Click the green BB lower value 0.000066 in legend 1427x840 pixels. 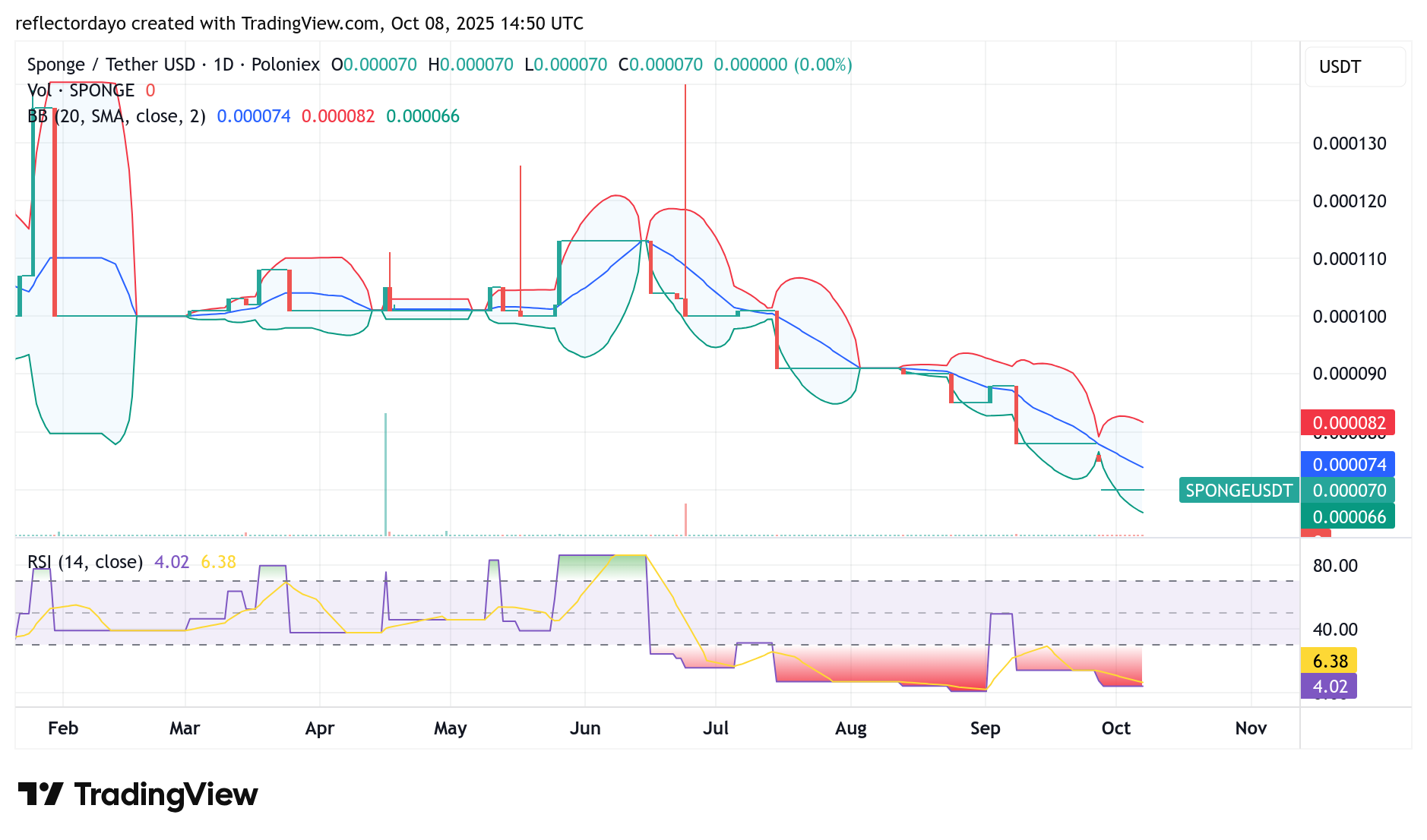[x=423, y=116]
